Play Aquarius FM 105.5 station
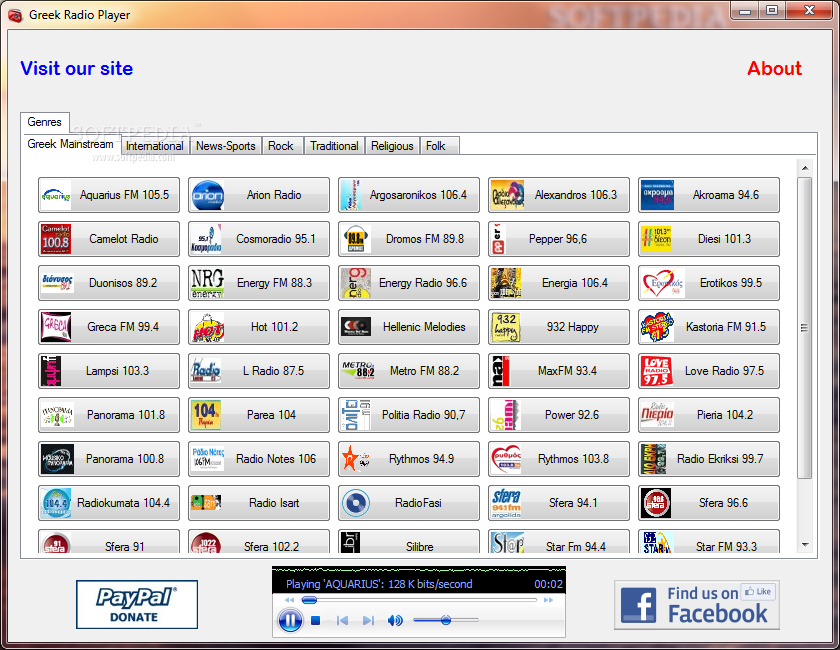 tap(109, 195)
